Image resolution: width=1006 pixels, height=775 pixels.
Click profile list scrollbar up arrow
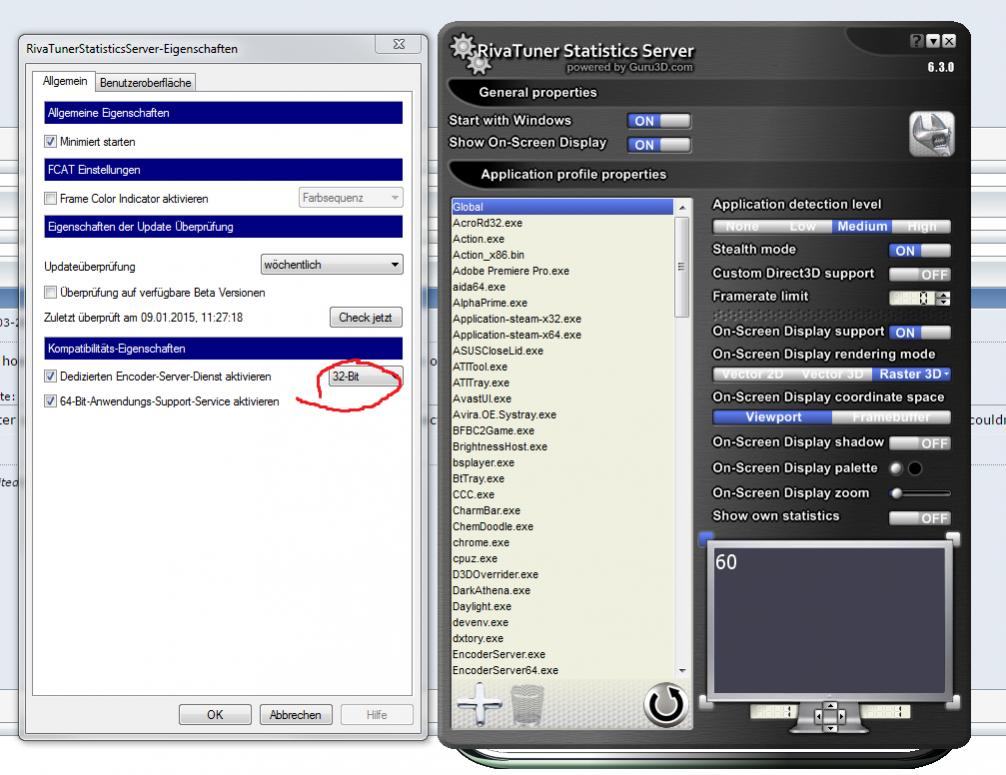(682, 207)
